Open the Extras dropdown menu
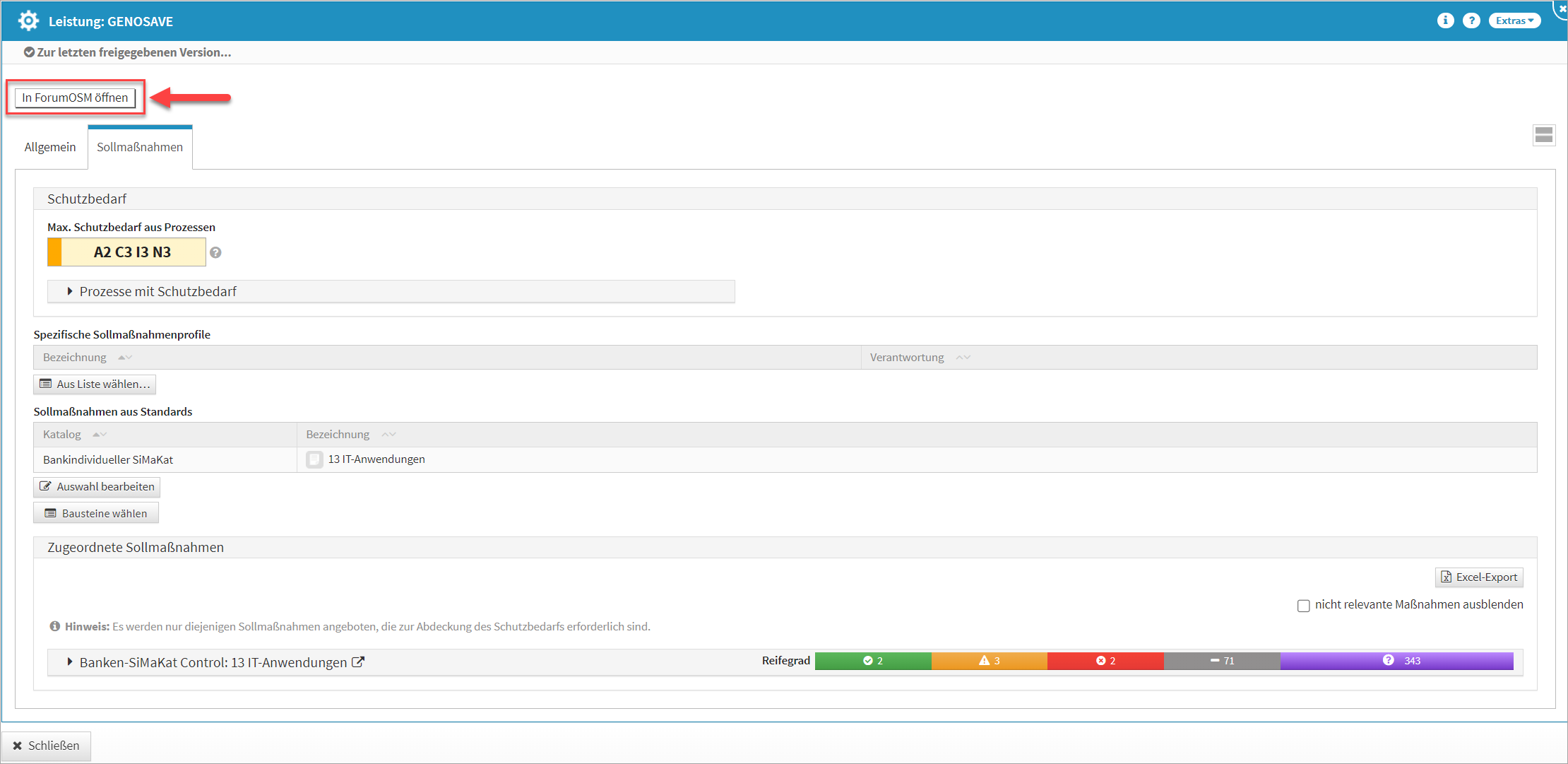The width and height of the screenshot is (1568, 764). tap(1514, 20)
